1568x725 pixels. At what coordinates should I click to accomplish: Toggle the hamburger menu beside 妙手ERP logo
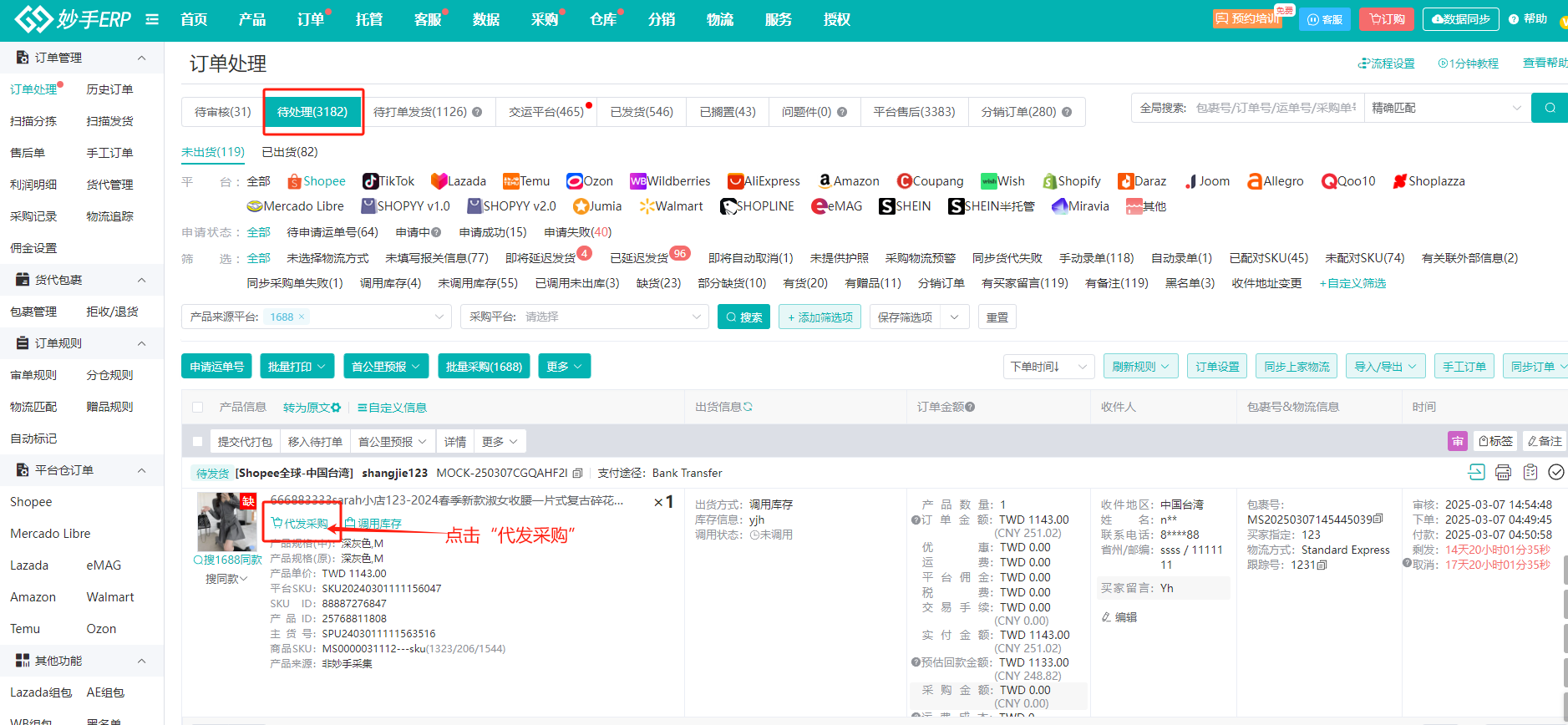(x=152, y=19)
